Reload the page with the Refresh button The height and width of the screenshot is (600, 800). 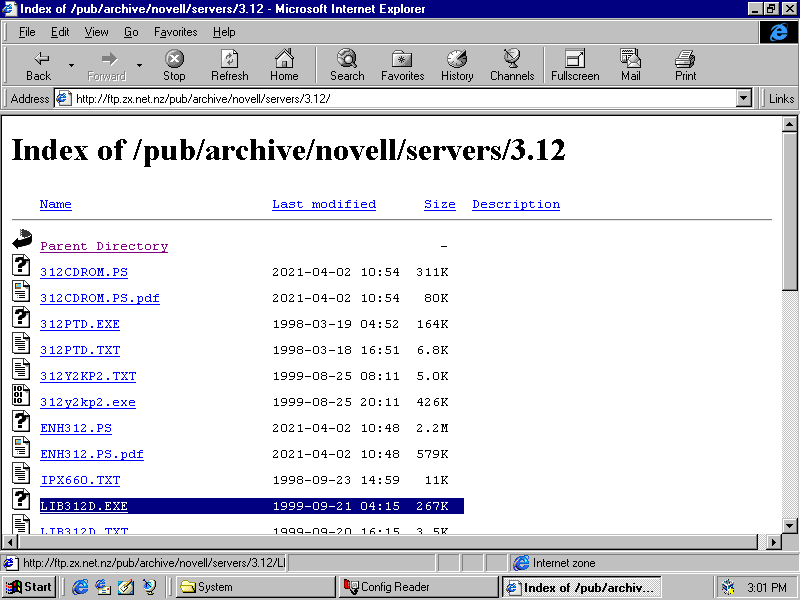click(x=230, y=65)
